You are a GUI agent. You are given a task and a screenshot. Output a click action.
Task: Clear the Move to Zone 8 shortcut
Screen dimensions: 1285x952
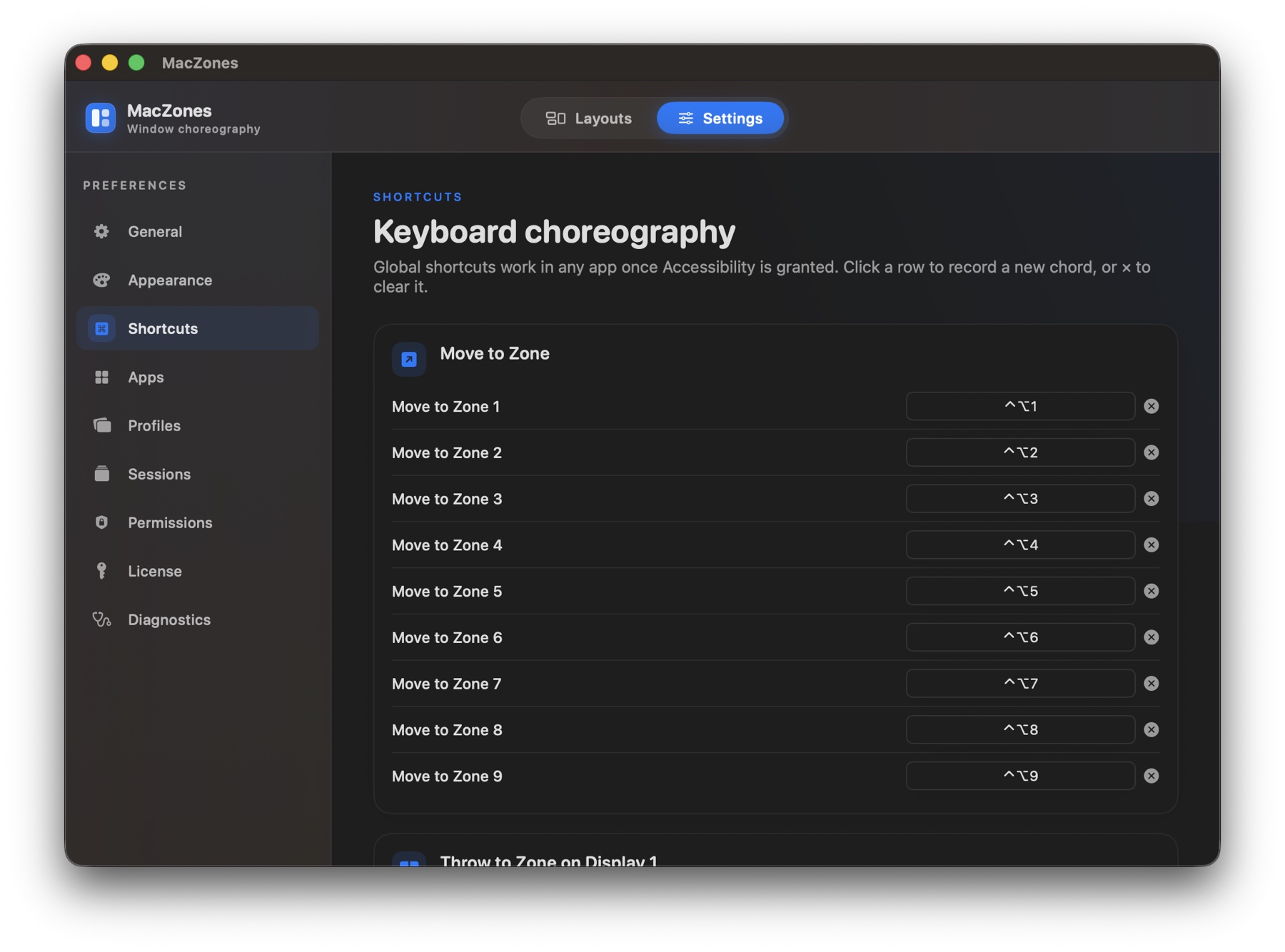(1151, 729)
